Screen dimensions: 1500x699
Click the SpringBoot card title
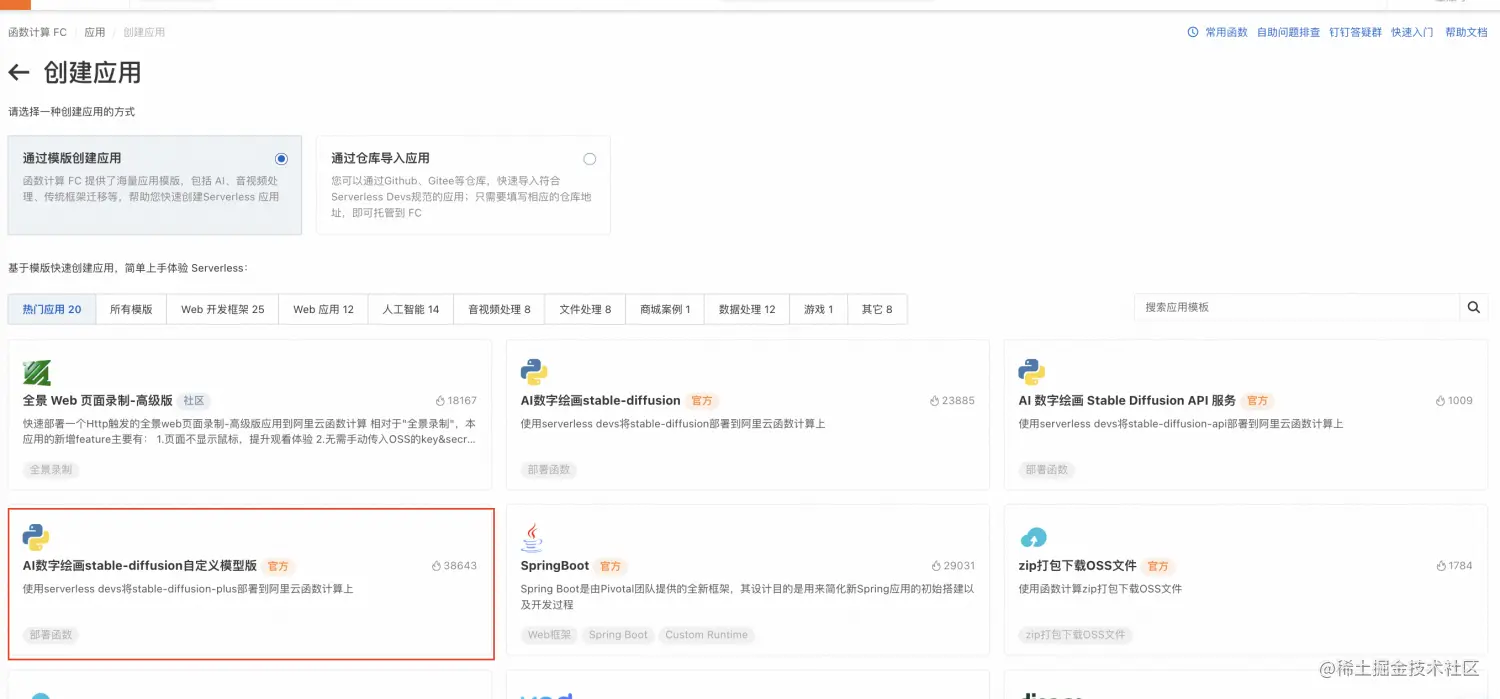point(555,565)
